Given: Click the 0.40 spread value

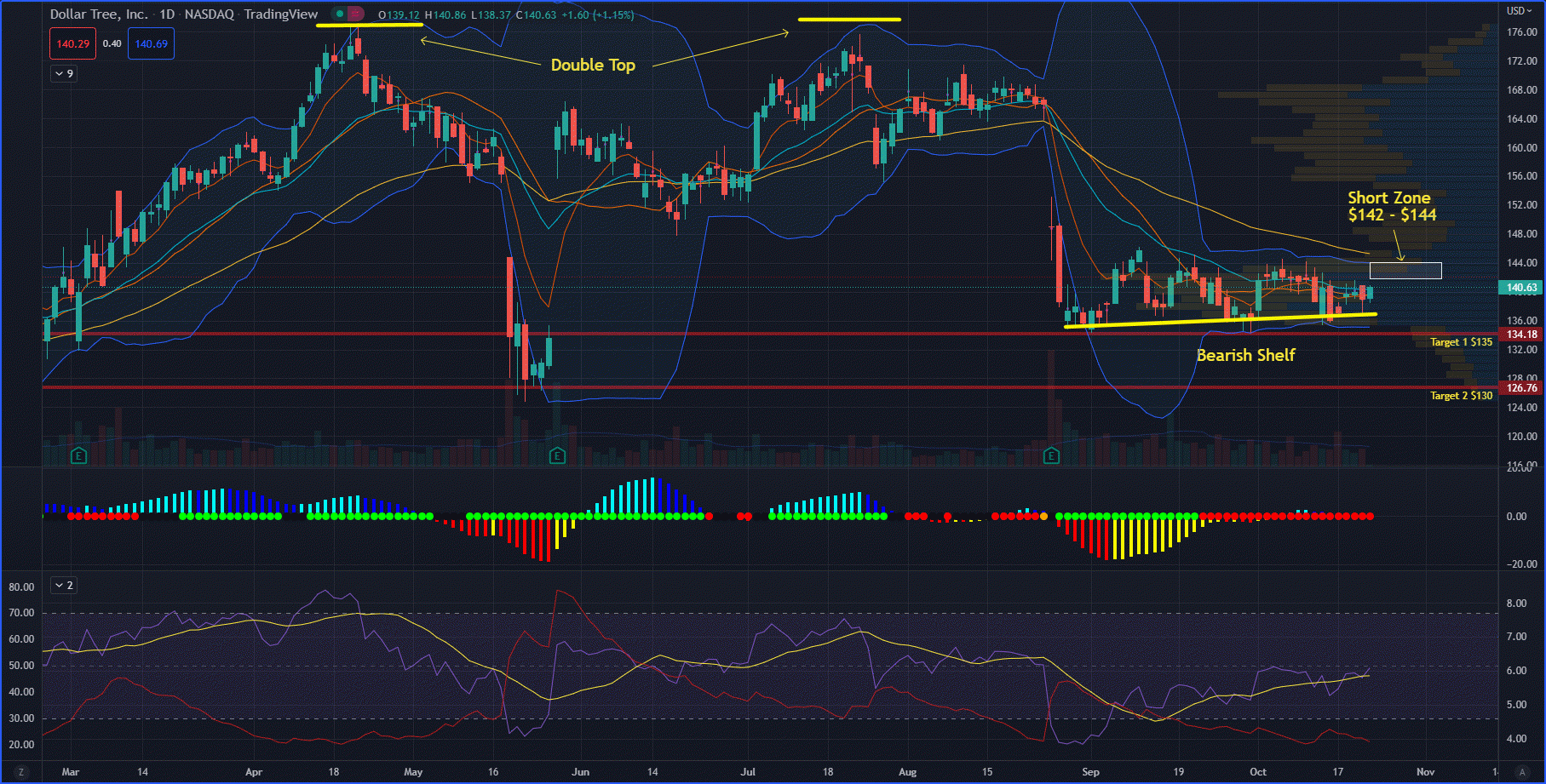Looking at the screenshot, I should click(x=112, y=43).
